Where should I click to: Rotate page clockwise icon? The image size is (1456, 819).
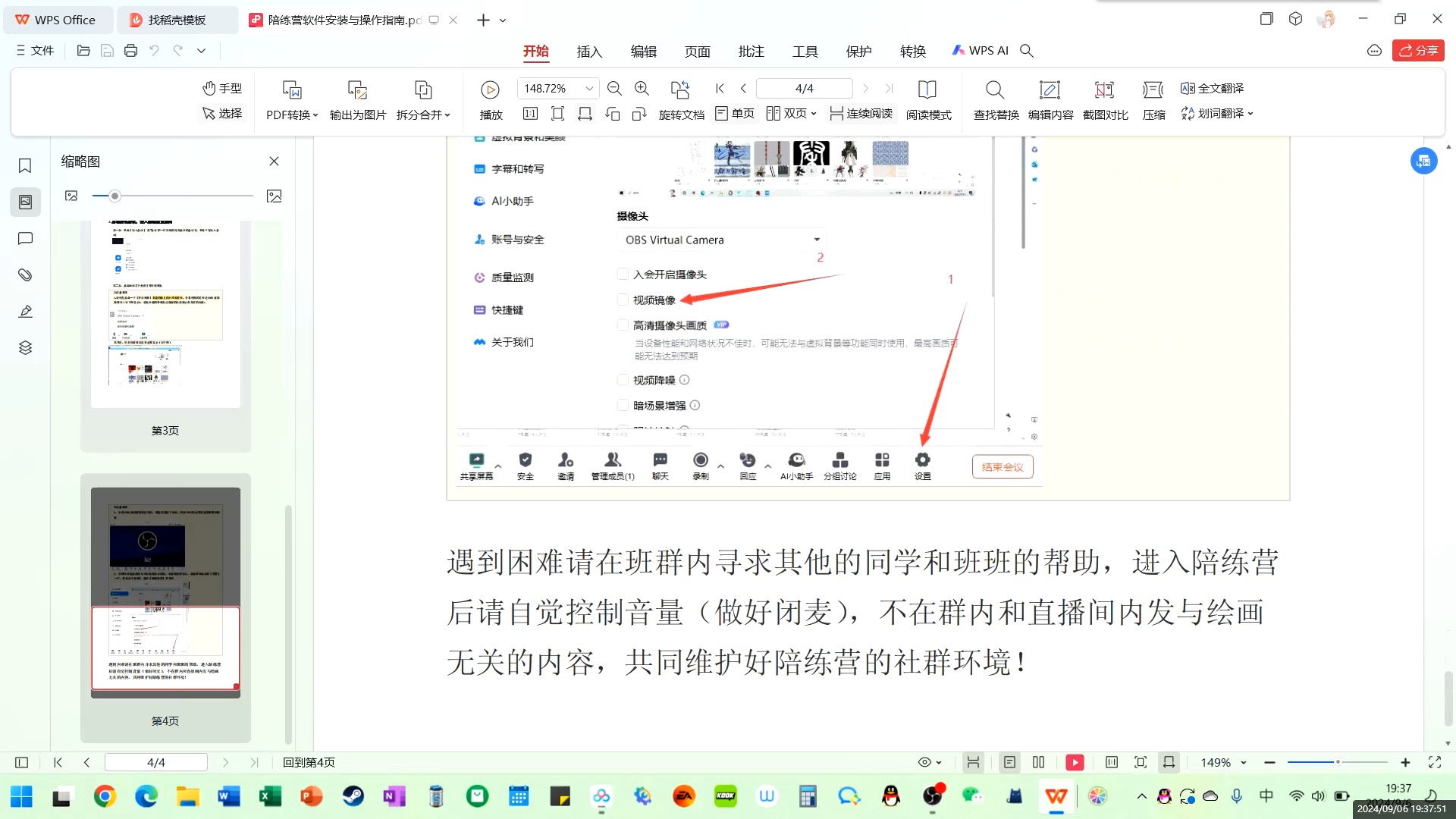coord(639,114)
